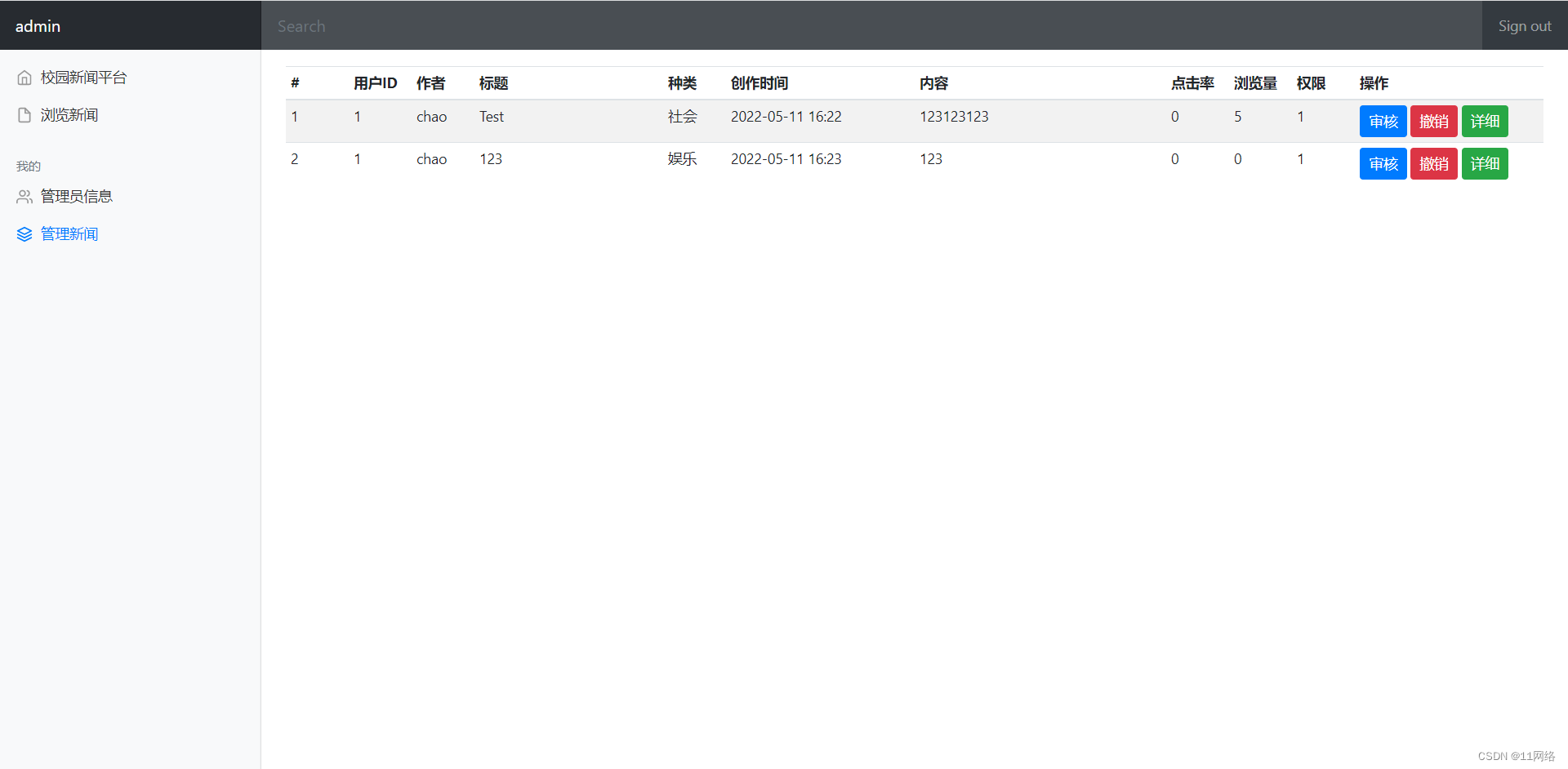Click the 作者 column header
Viewport: 1568px width, 769px height.
pyautogui.click(x=430, y=83)
